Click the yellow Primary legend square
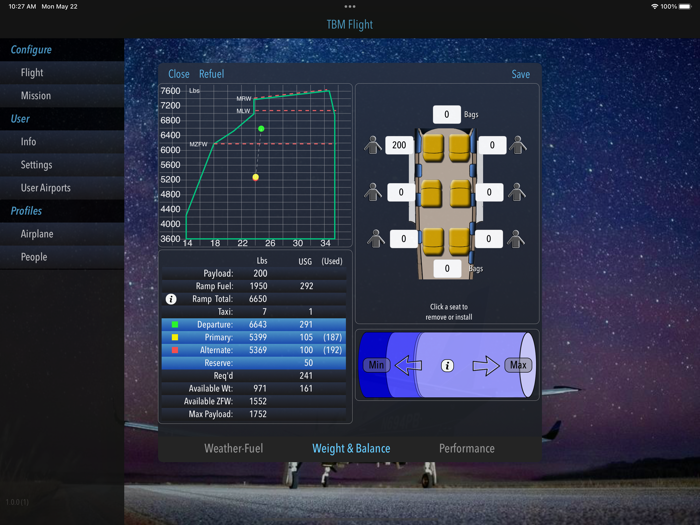This screenshot has height=525, width=700. tap(175, 338)
